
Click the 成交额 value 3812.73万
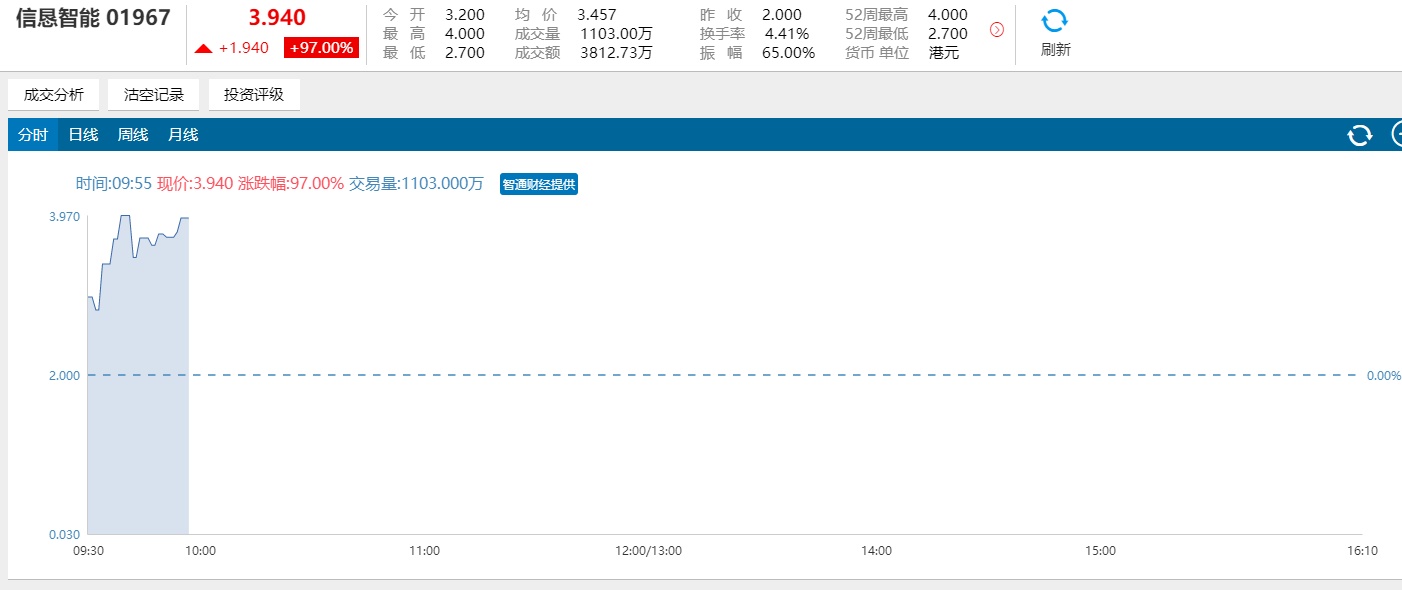616,53
